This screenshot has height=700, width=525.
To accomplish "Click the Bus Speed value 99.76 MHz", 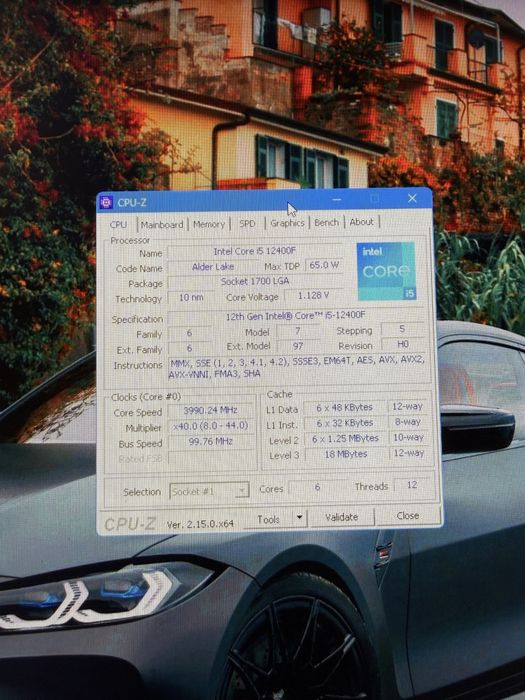I will click(210, 441).
